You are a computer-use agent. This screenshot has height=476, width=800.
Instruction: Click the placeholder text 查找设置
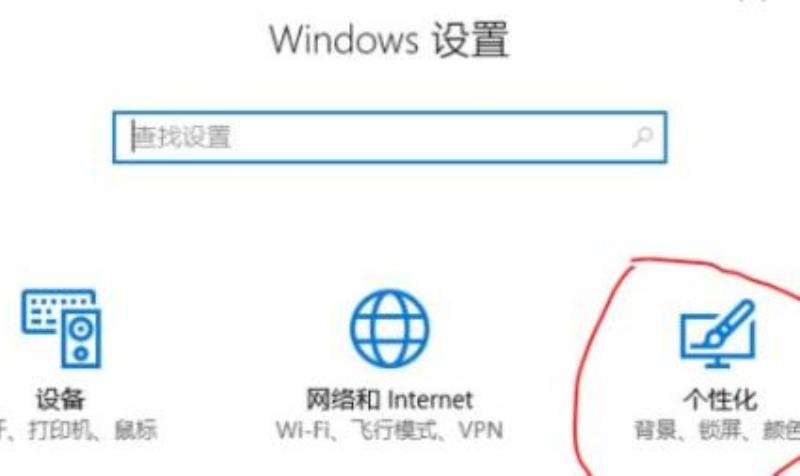tap(182, 137)
